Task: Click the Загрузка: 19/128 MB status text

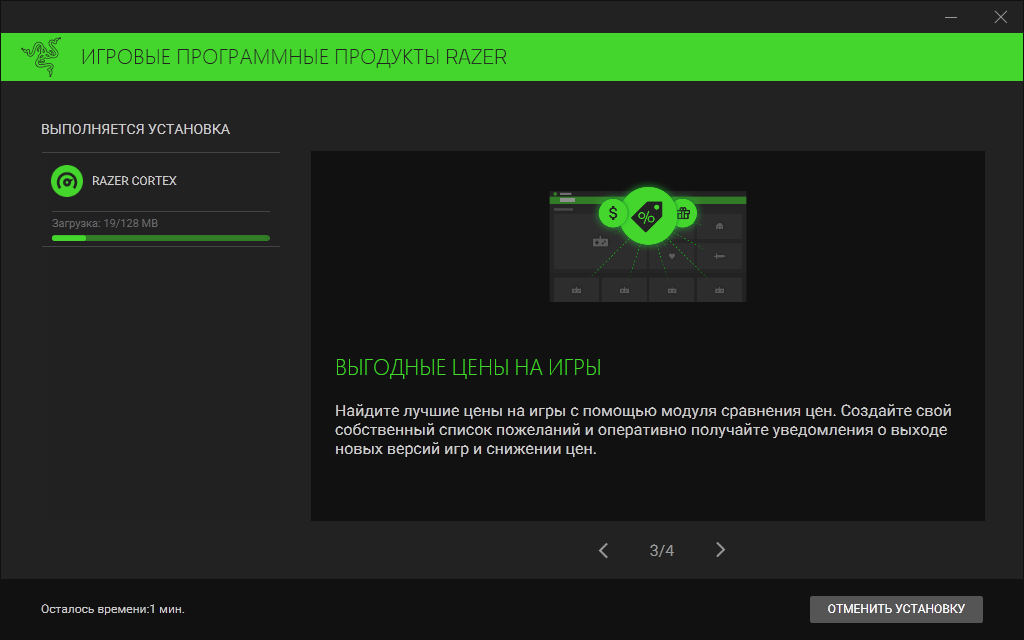Action: (104, 223)
